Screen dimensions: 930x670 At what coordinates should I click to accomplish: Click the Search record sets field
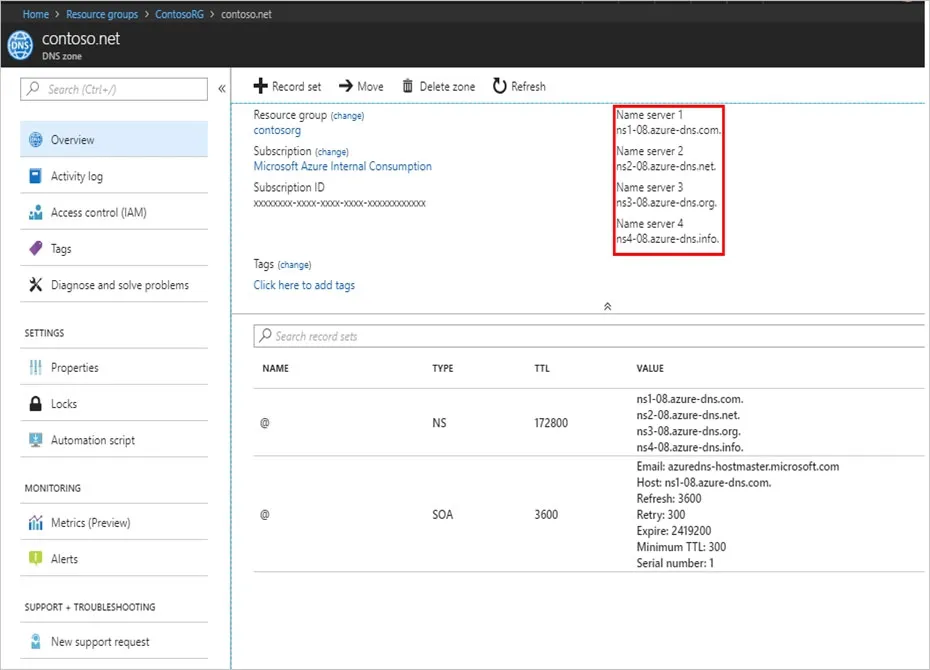[588, 336]
